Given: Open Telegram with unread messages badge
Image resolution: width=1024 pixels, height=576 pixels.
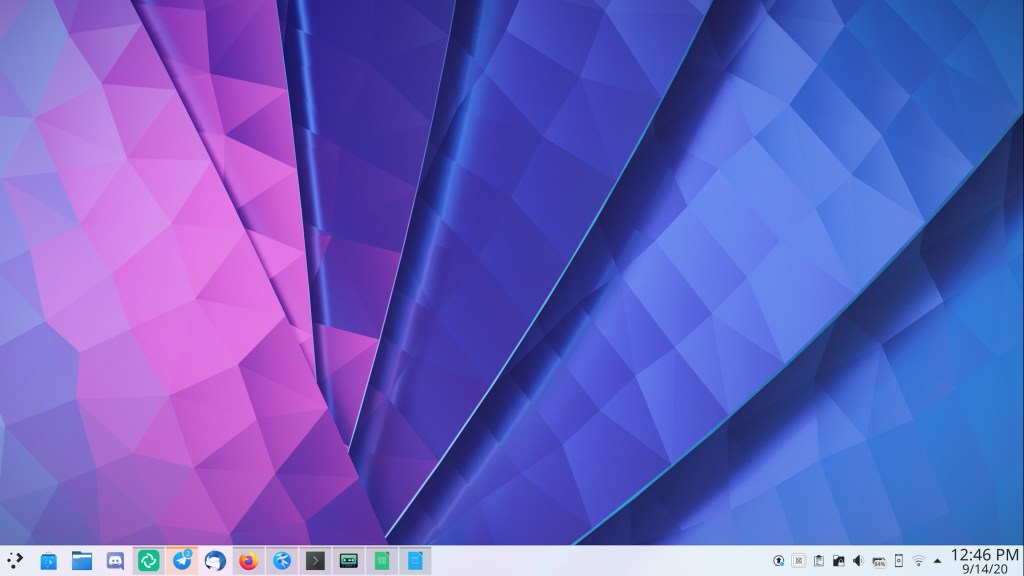Looking at the screenshot, I should point(182,561).
